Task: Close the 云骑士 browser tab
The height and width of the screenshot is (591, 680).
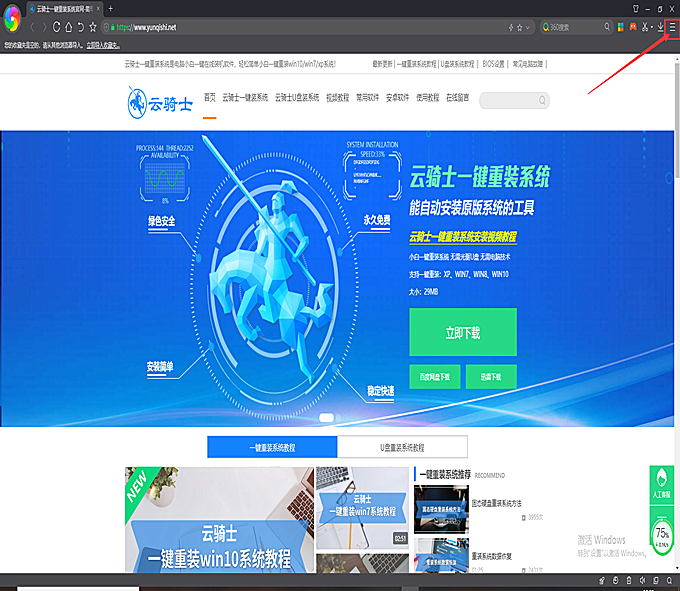Action: (x=98, y=8)
